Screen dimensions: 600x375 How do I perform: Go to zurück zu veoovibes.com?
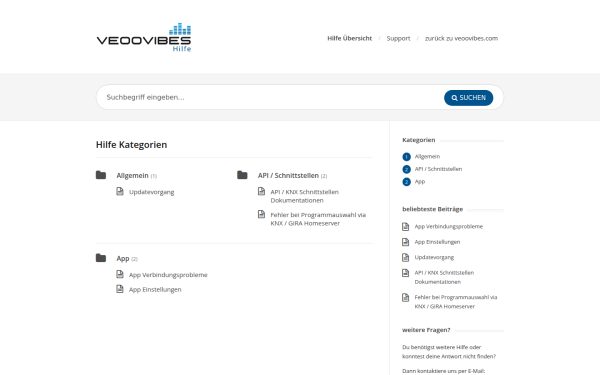[x=461, y=38]
